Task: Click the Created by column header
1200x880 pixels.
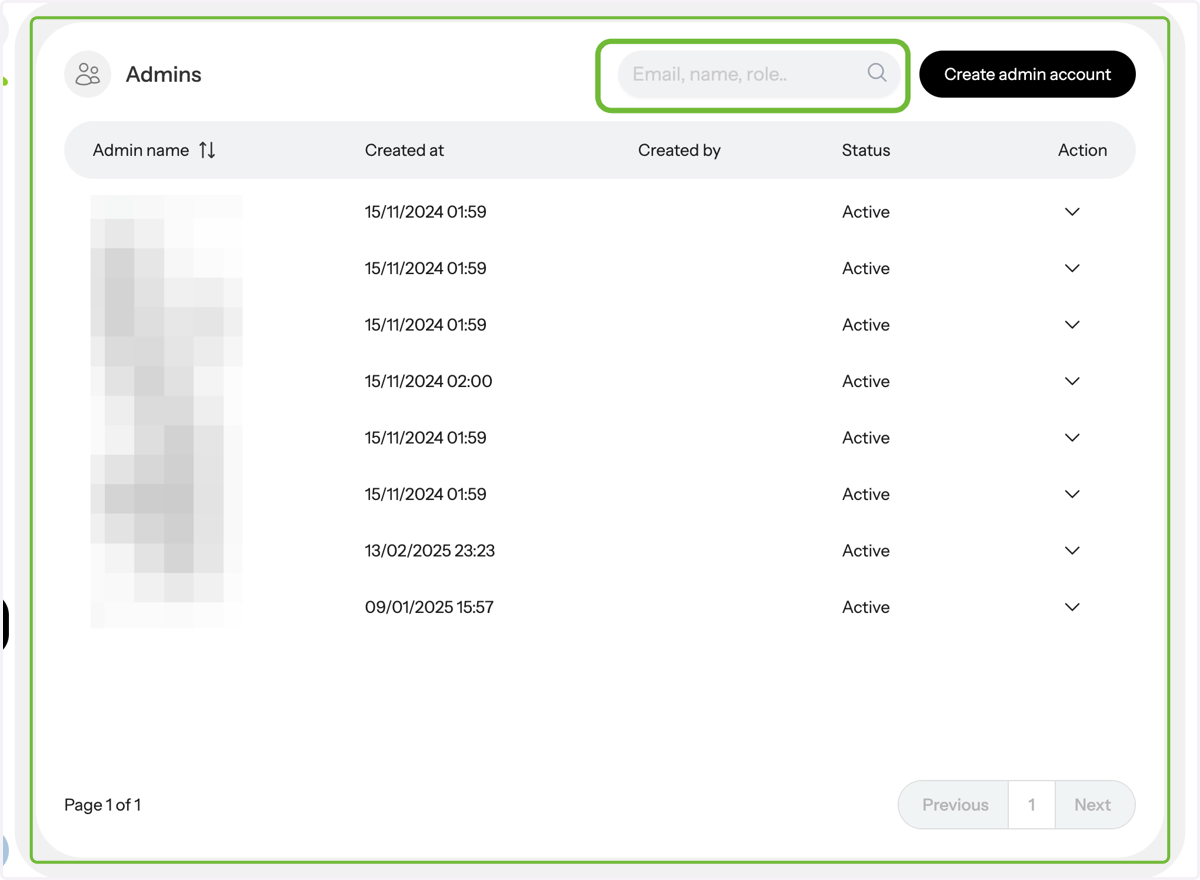Action: 679,150
